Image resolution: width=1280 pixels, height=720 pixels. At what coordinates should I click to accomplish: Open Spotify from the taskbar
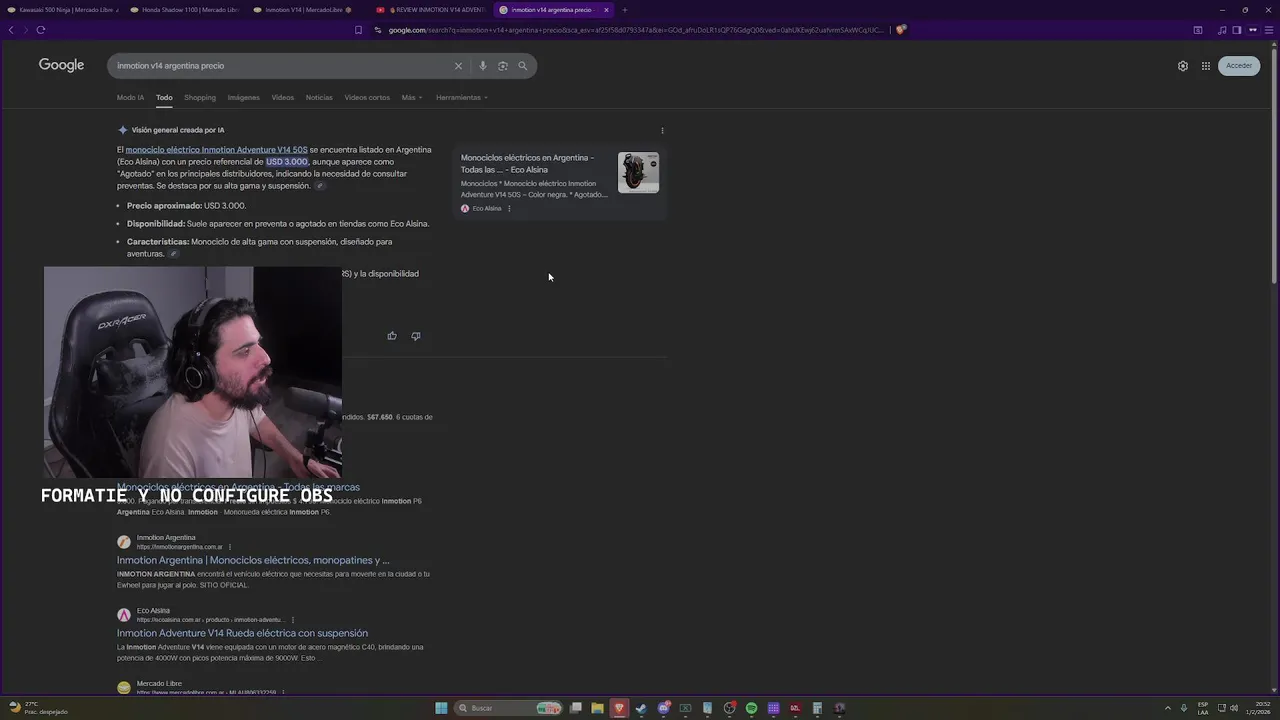[751, 708]
